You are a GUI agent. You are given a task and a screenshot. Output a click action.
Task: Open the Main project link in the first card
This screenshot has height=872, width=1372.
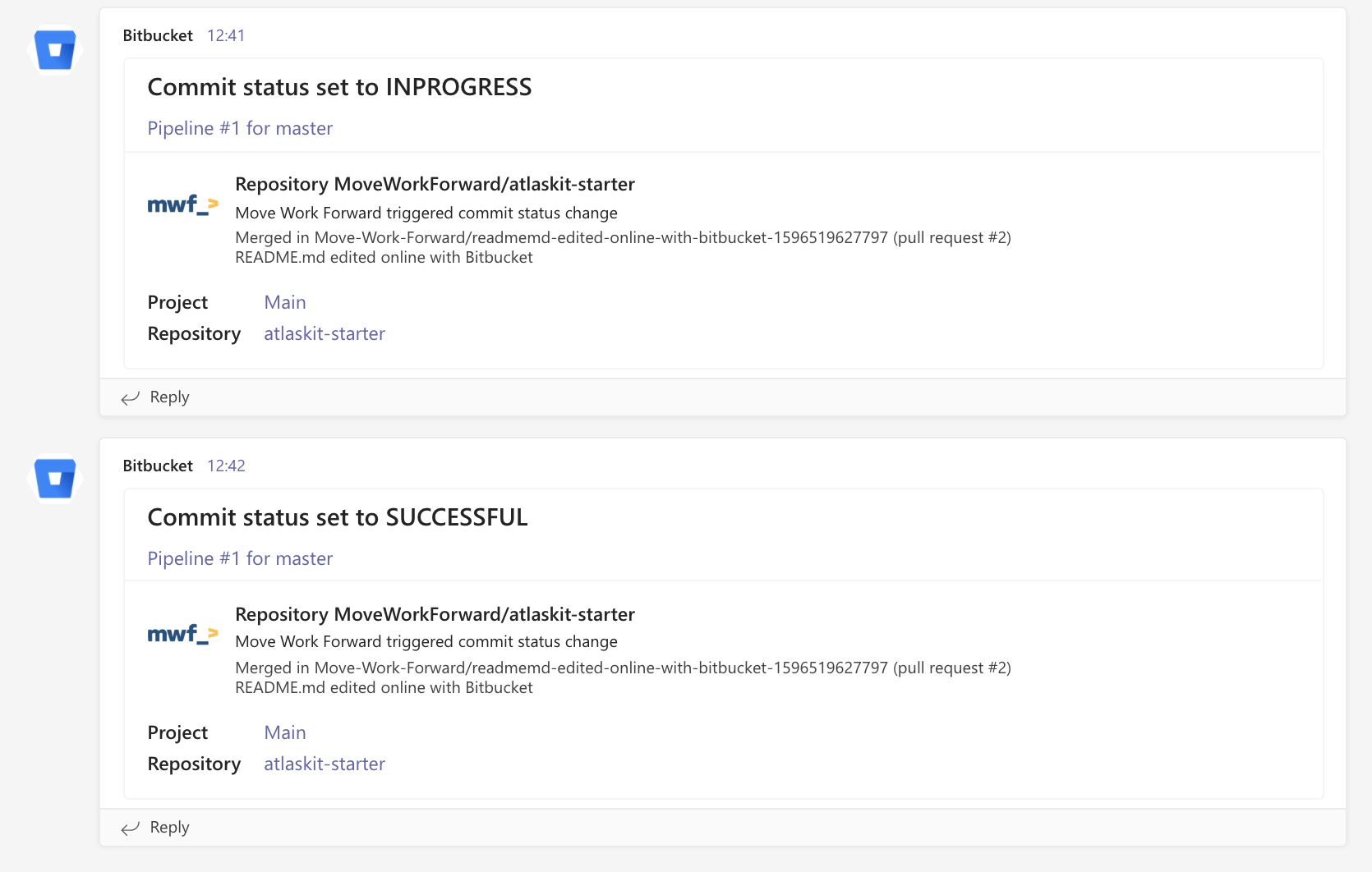[285, 302]
